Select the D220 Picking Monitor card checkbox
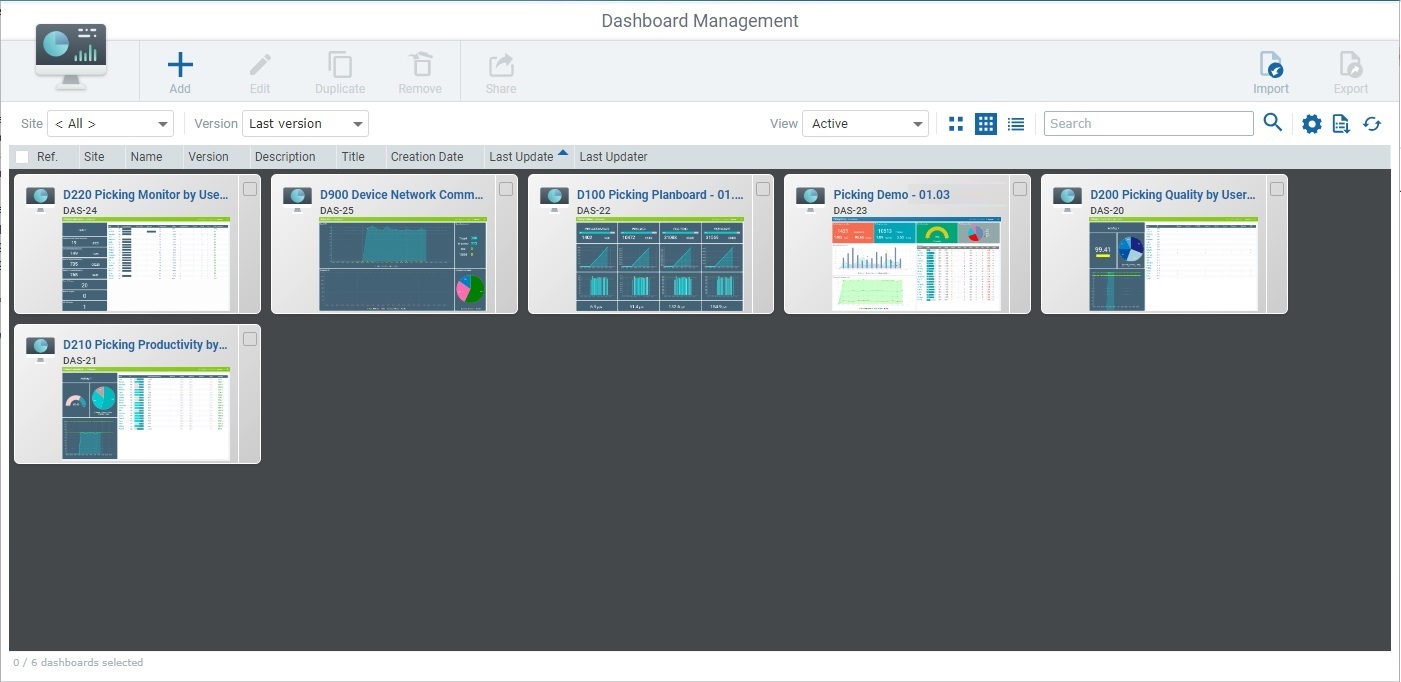 (x=250, y=188)
